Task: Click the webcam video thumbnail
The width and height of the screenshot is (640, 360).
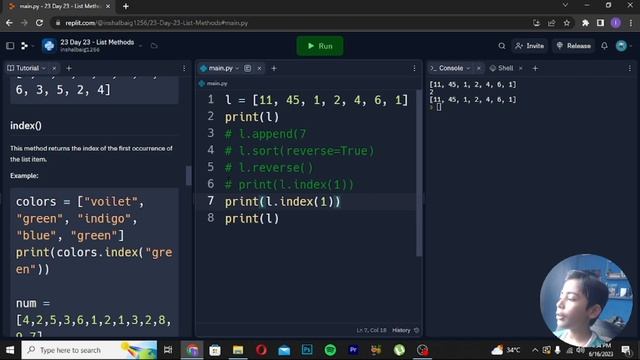Action: point(586,300)
